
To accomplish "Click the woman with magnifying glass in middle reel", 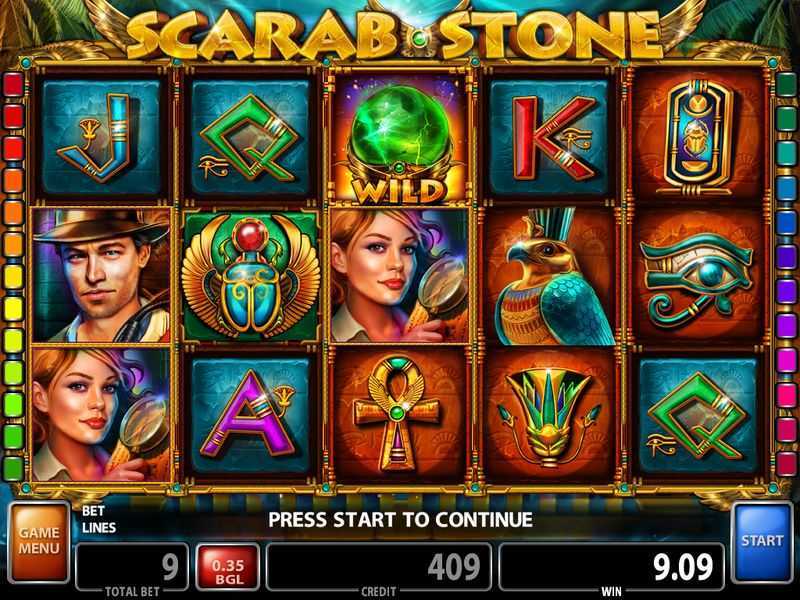I will click(x=399, y=274).
